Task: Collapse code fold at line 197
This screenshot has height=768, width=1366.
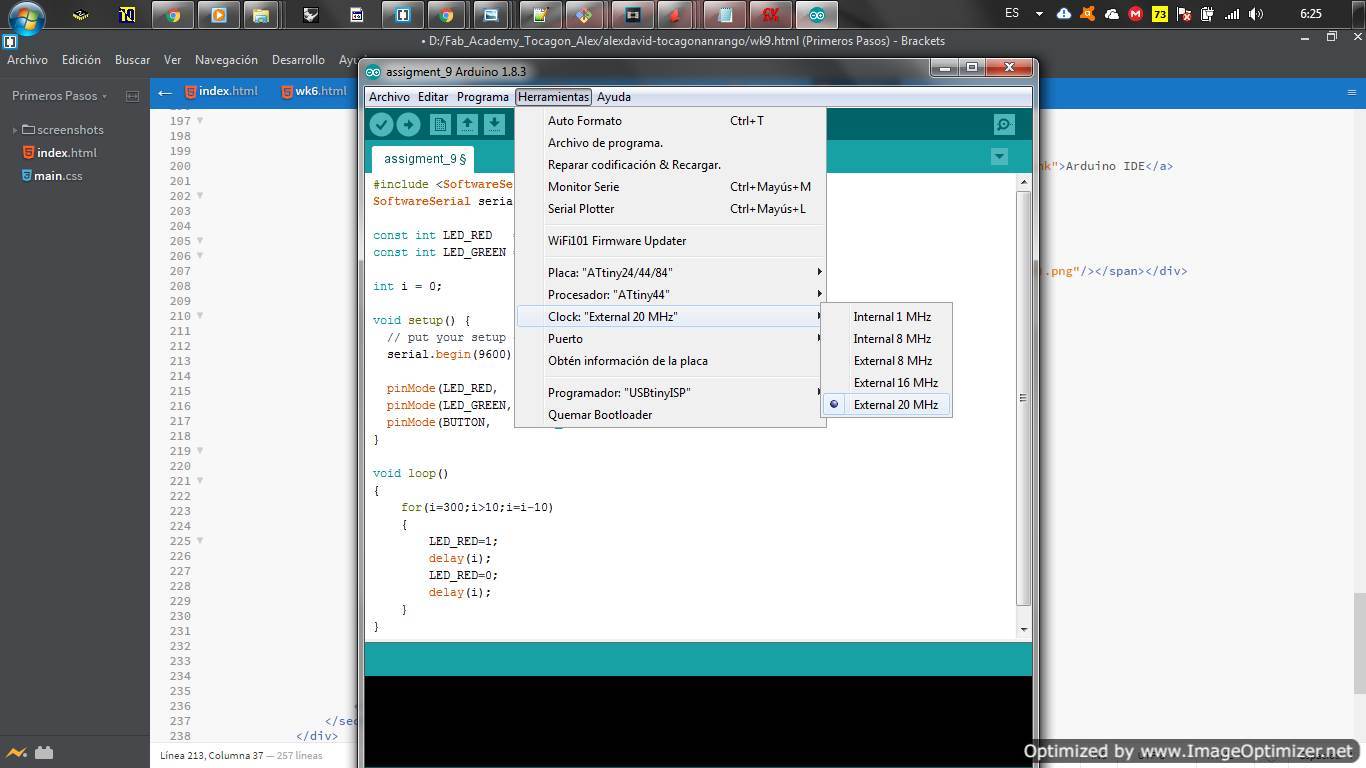Action: click(199, 121)
